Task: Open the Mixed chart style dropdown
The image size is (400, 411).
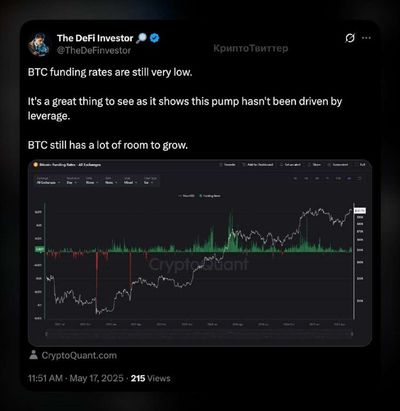Action: pyautogui.click(x=130, y=181)
